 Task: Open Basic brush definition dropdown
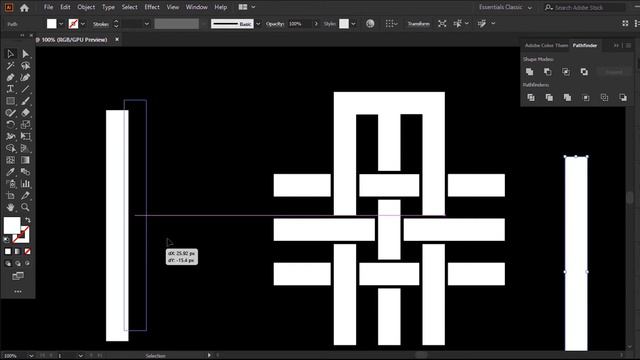coord(258,24)
